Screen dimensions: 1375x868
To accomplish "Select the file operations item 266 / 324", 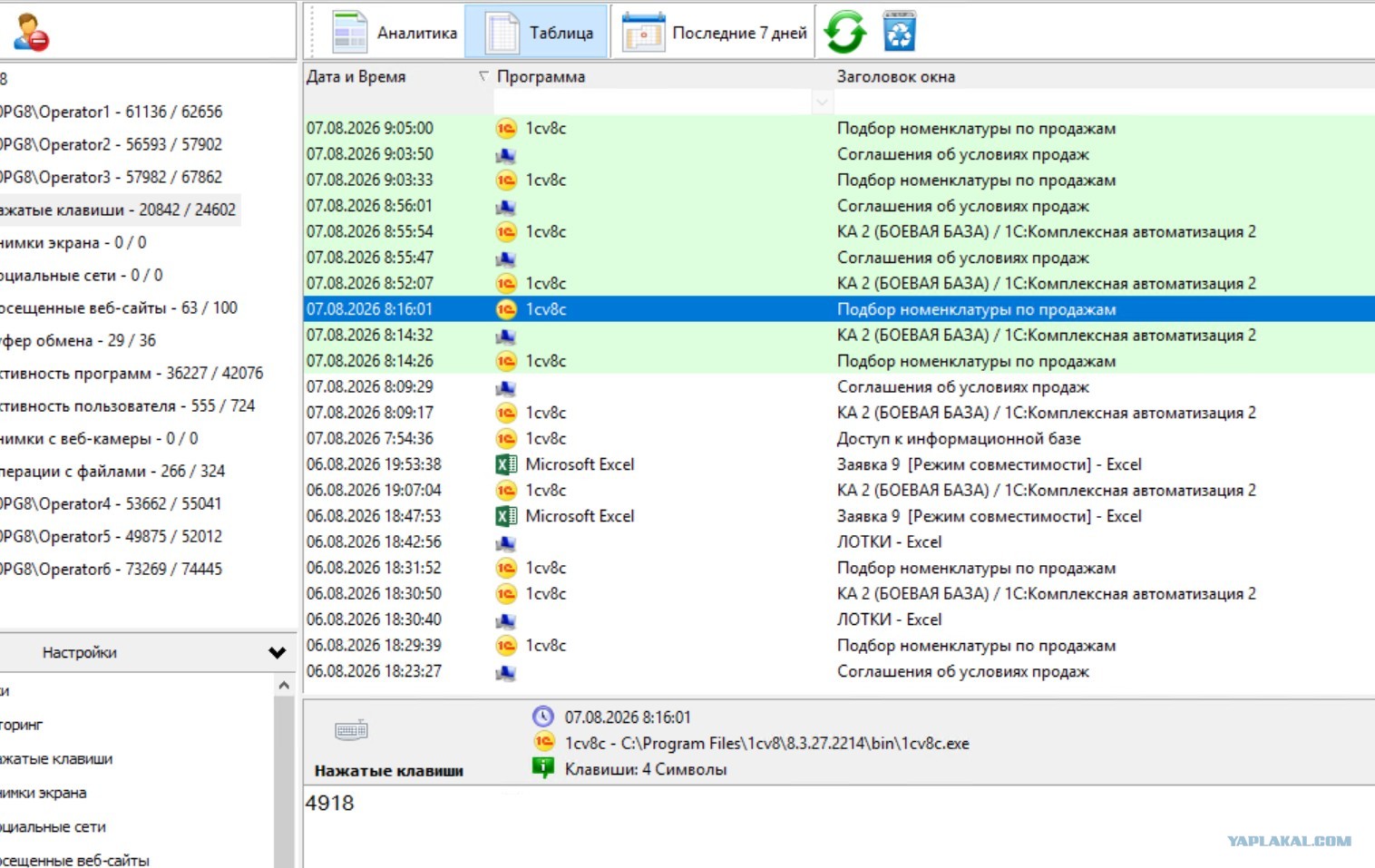I will pos(112,471).
